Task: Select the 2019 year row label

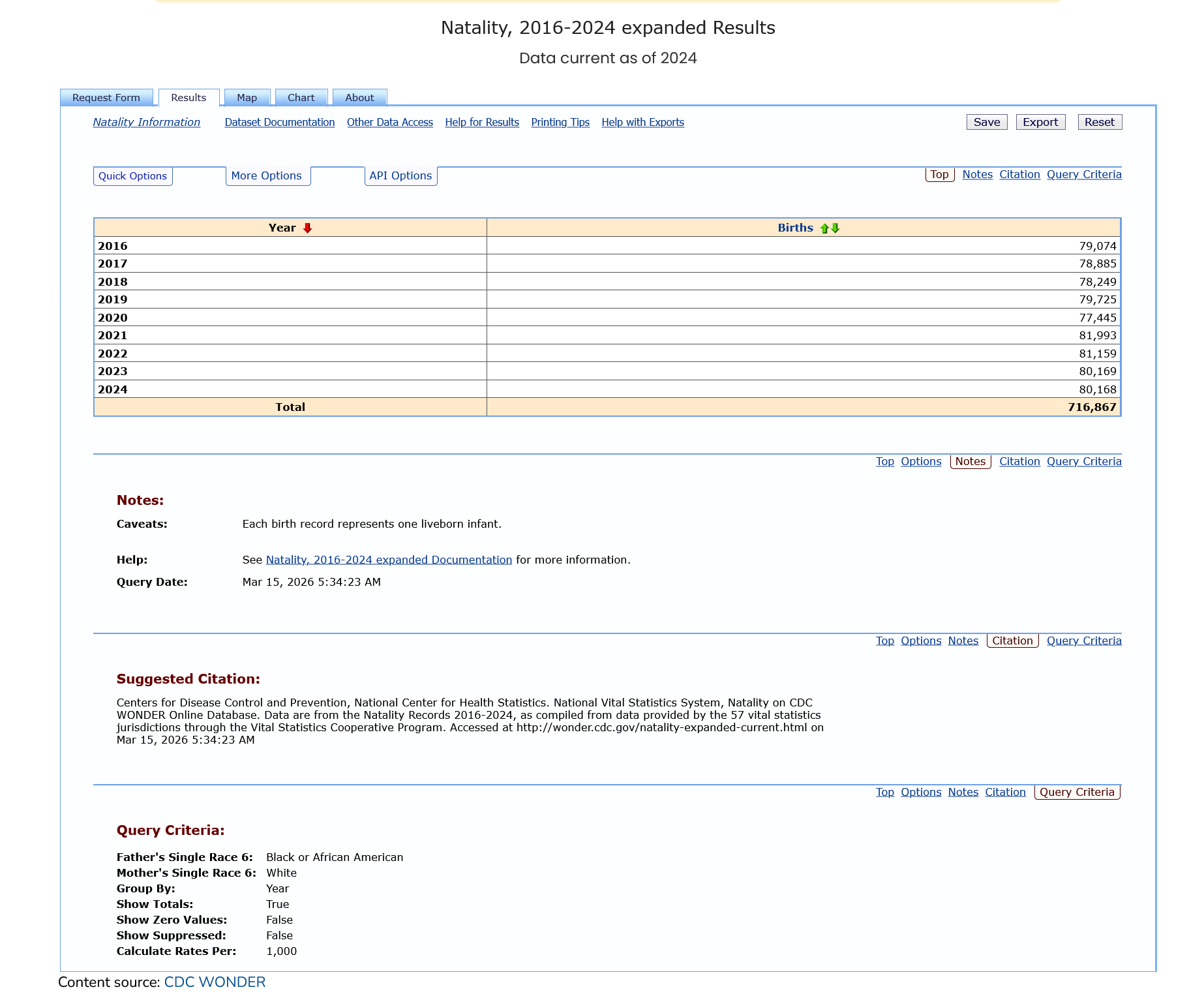Action: (x=113, y=299)
